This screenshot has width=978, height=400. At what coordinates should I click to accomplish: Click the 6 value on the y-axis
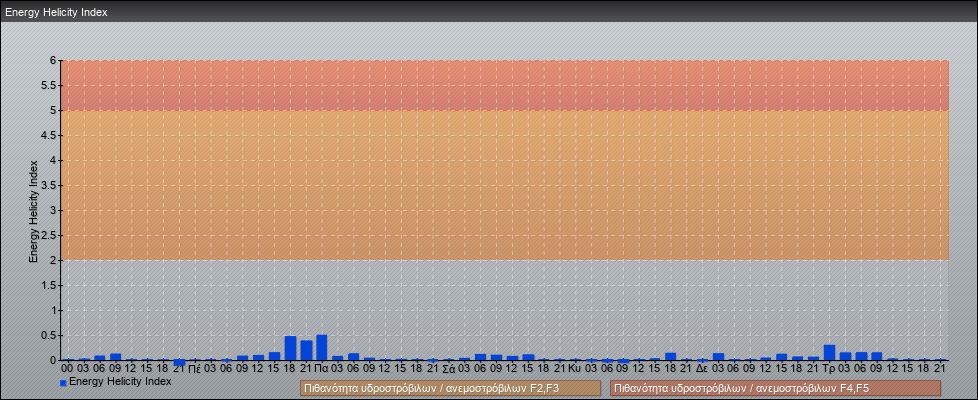[53, 61]
